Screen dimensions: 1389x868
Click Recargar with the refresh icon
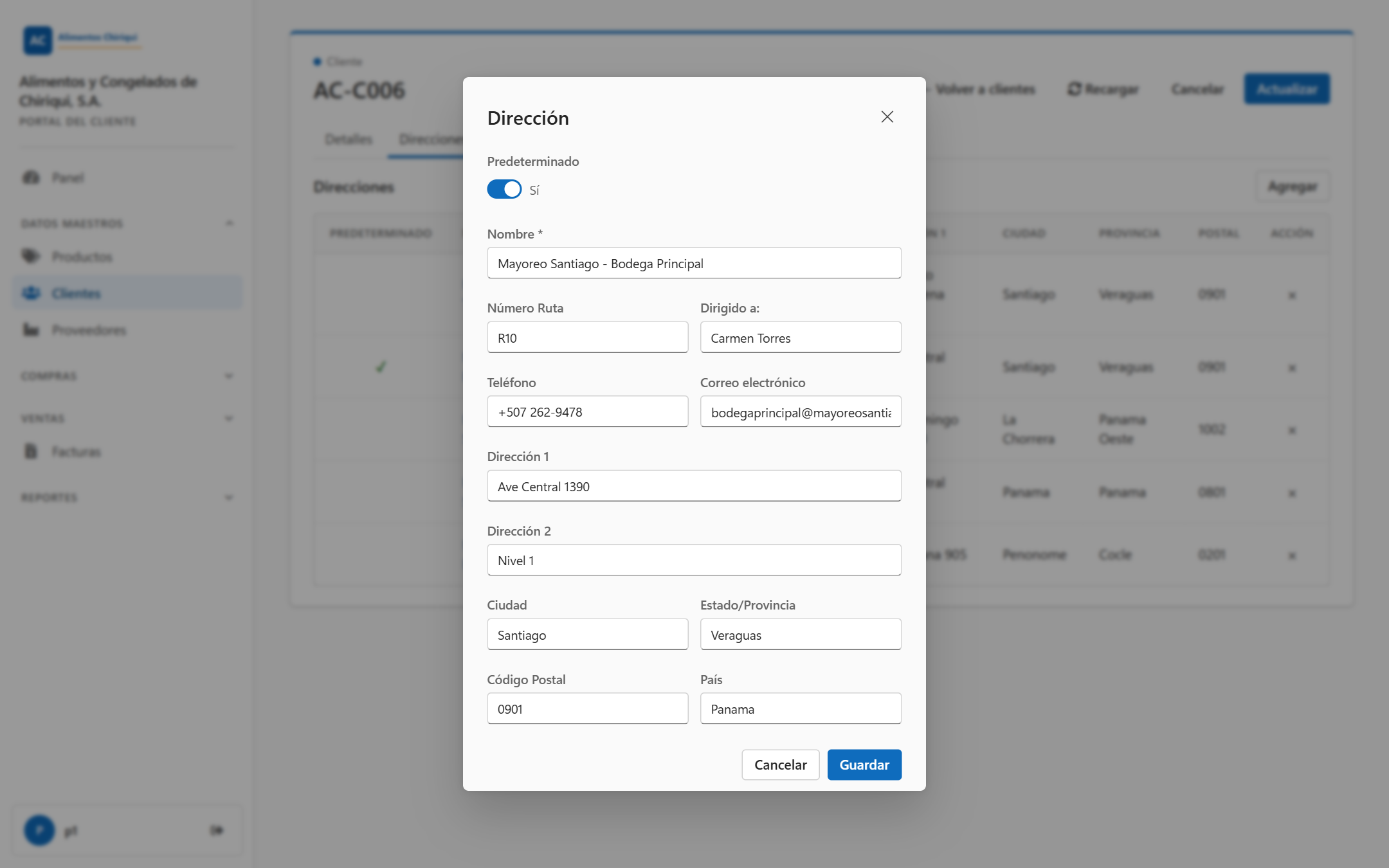pos(1103,89)
